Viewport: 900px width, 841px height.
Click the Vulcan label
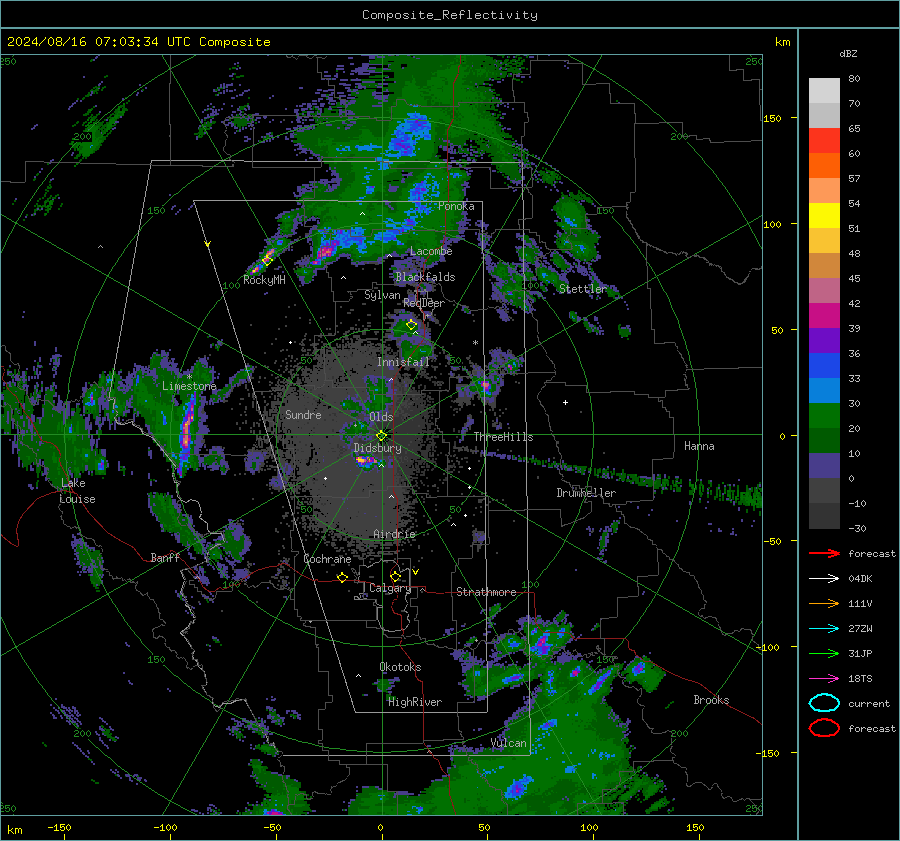pyautogui.click(x=509, y=743)
